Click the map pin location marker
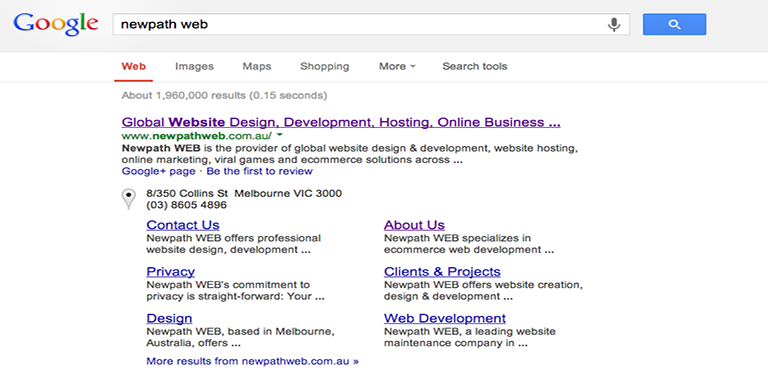This screenshot has width=768, height=376. pos(128,199)
